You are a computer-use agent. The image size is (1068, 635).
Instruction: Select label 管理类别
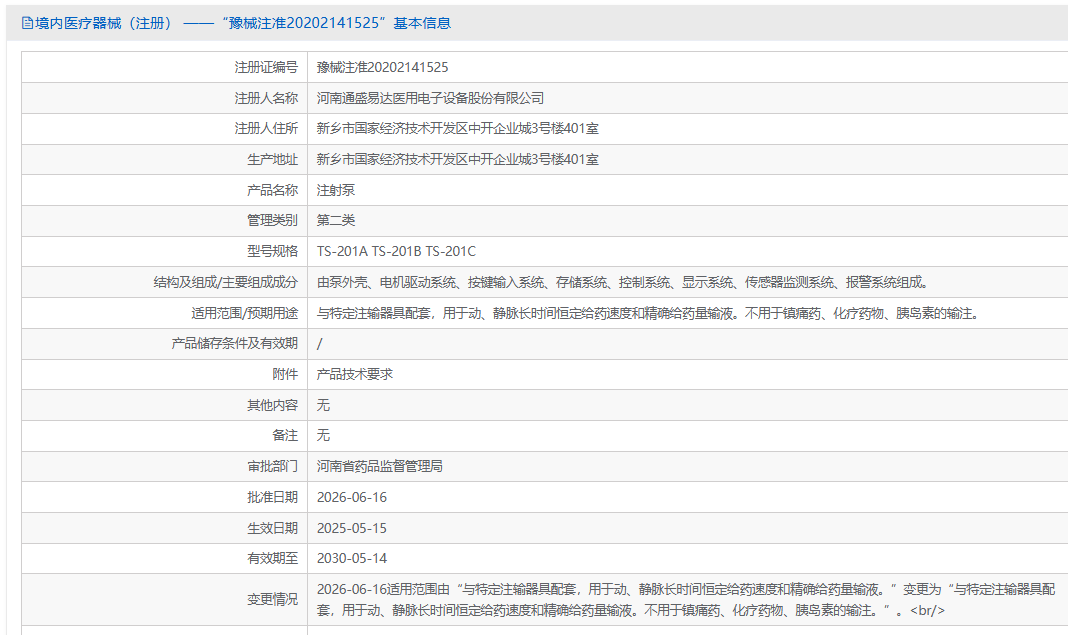coord(272,220)
